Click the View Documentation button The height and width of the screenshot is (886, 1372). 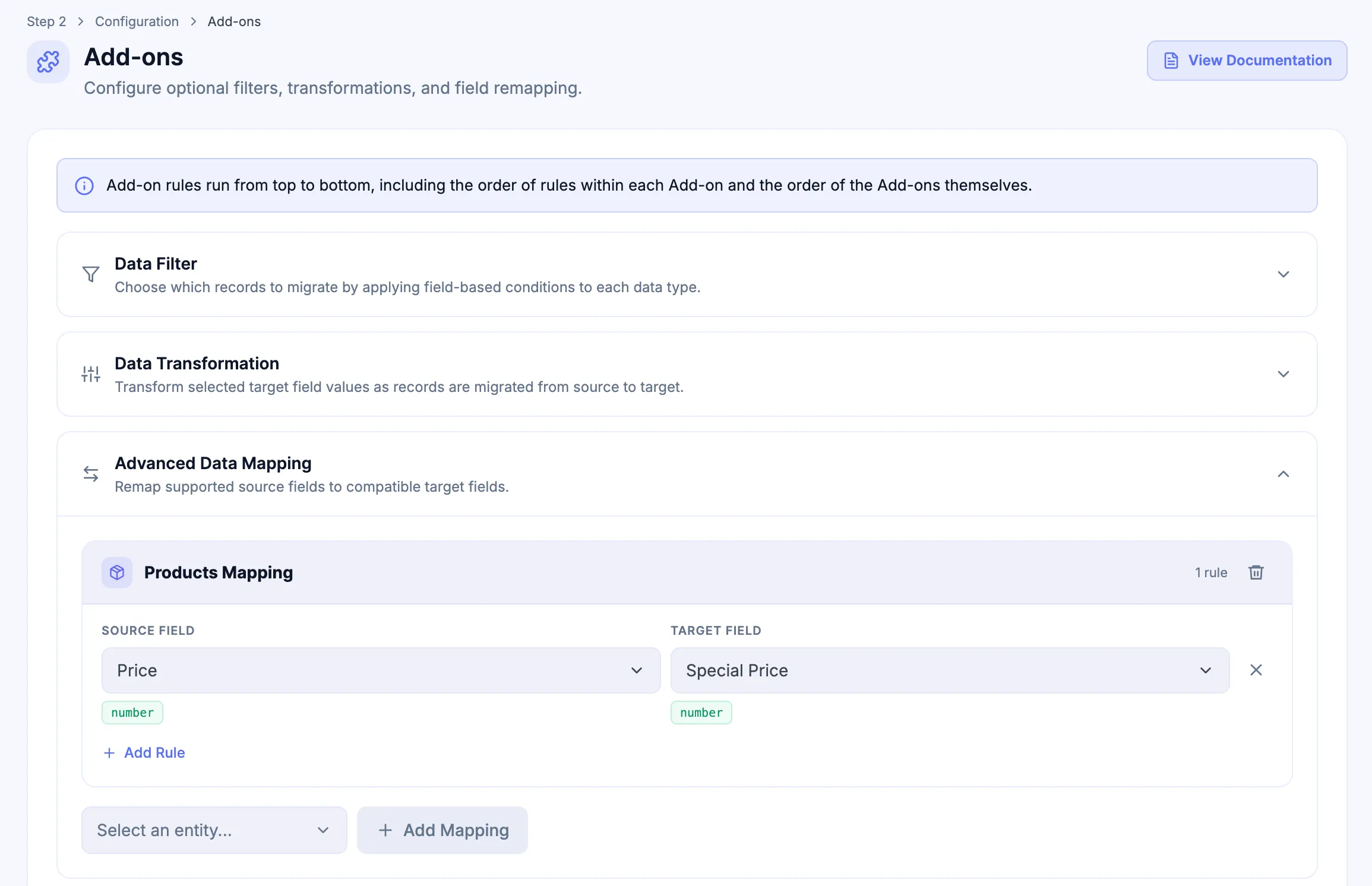click(1247, 61)
